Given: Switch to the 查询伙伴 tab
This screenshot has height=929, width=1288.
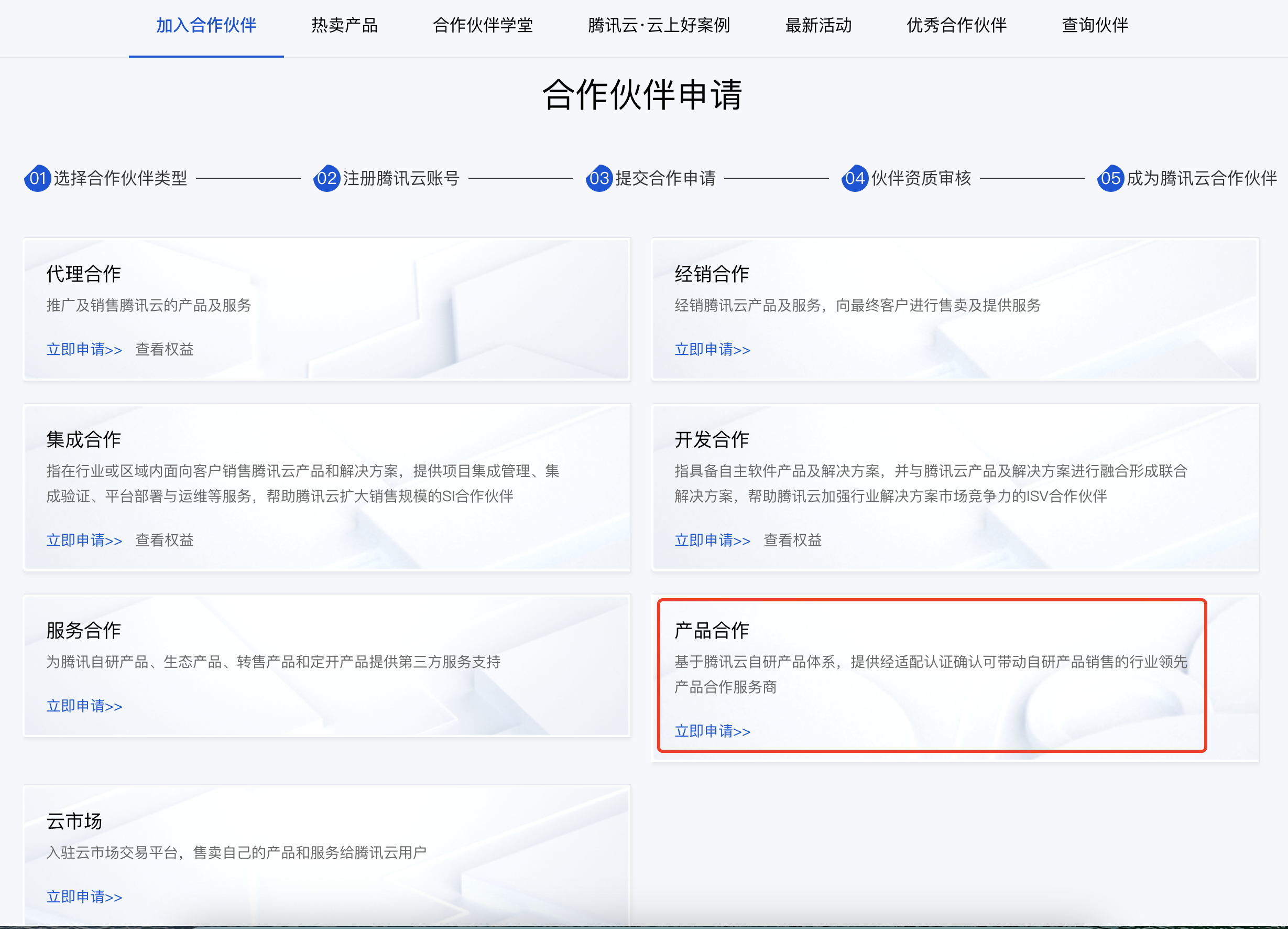Looking at the screenshot, I should (1095, 26).
